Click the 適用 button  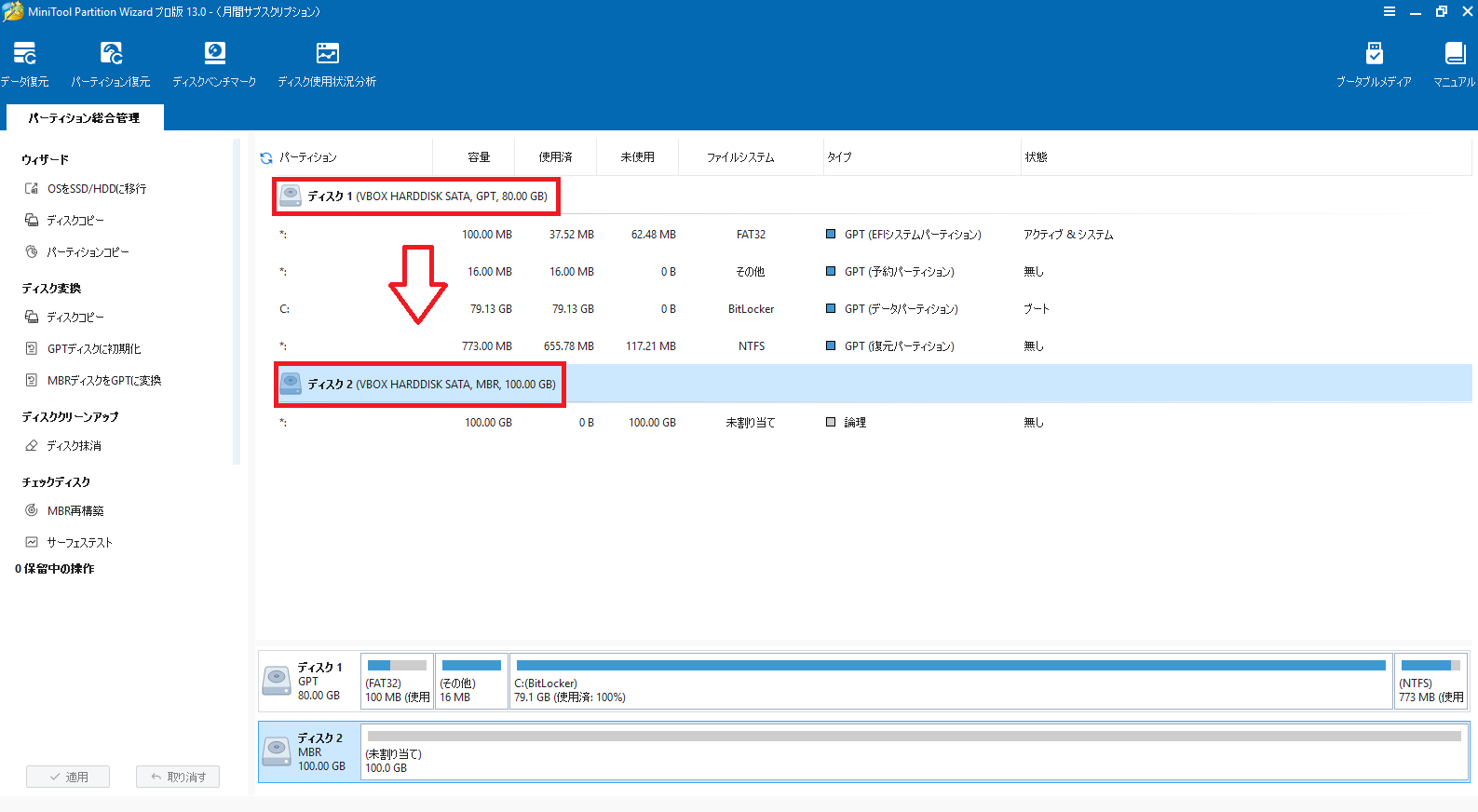tap(68, 777)
